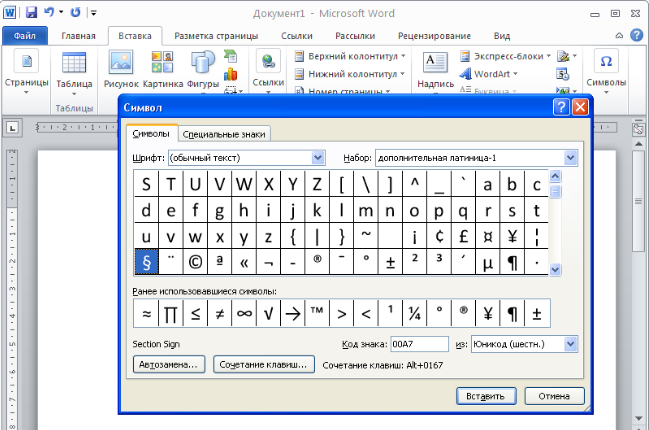The image size is (649, 430).
Task: Switch to the Рассылки tab
Action: (355, 36)
